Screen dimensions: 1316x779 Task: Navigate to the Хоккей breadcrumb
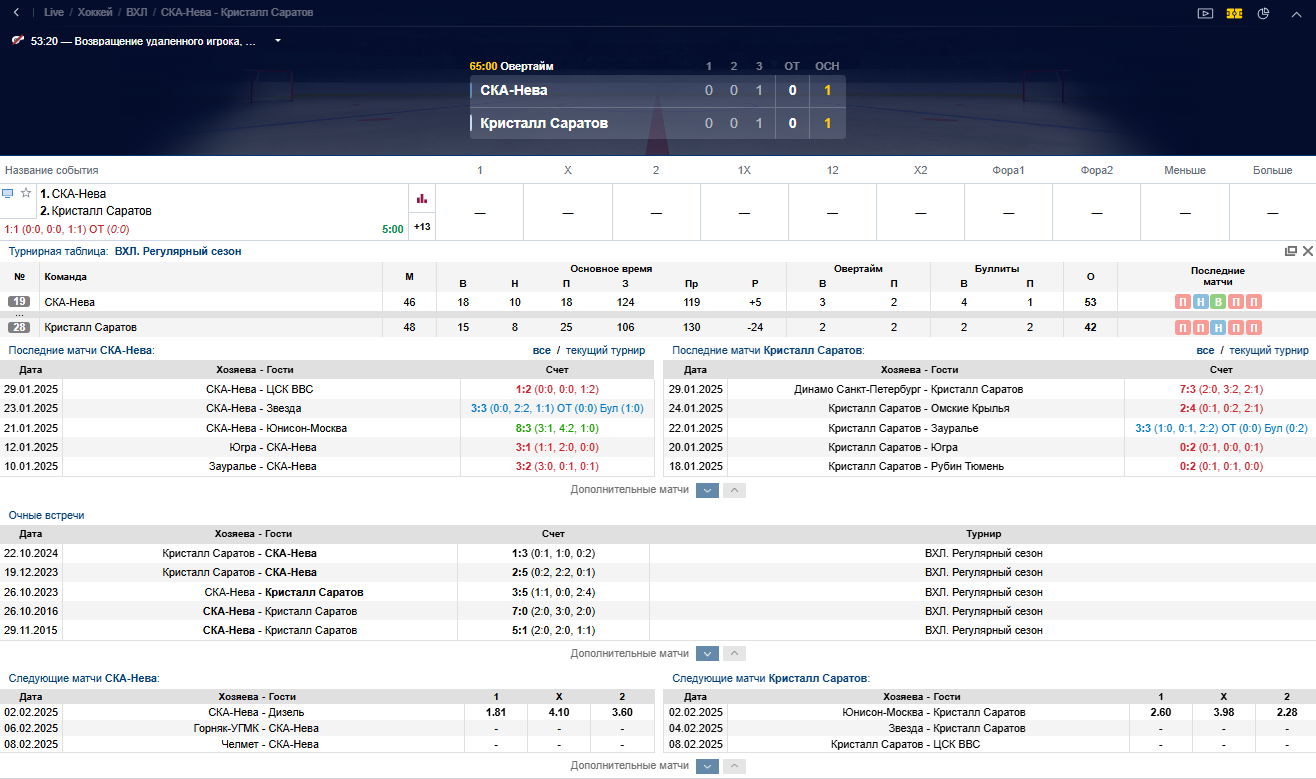[95, 13]
